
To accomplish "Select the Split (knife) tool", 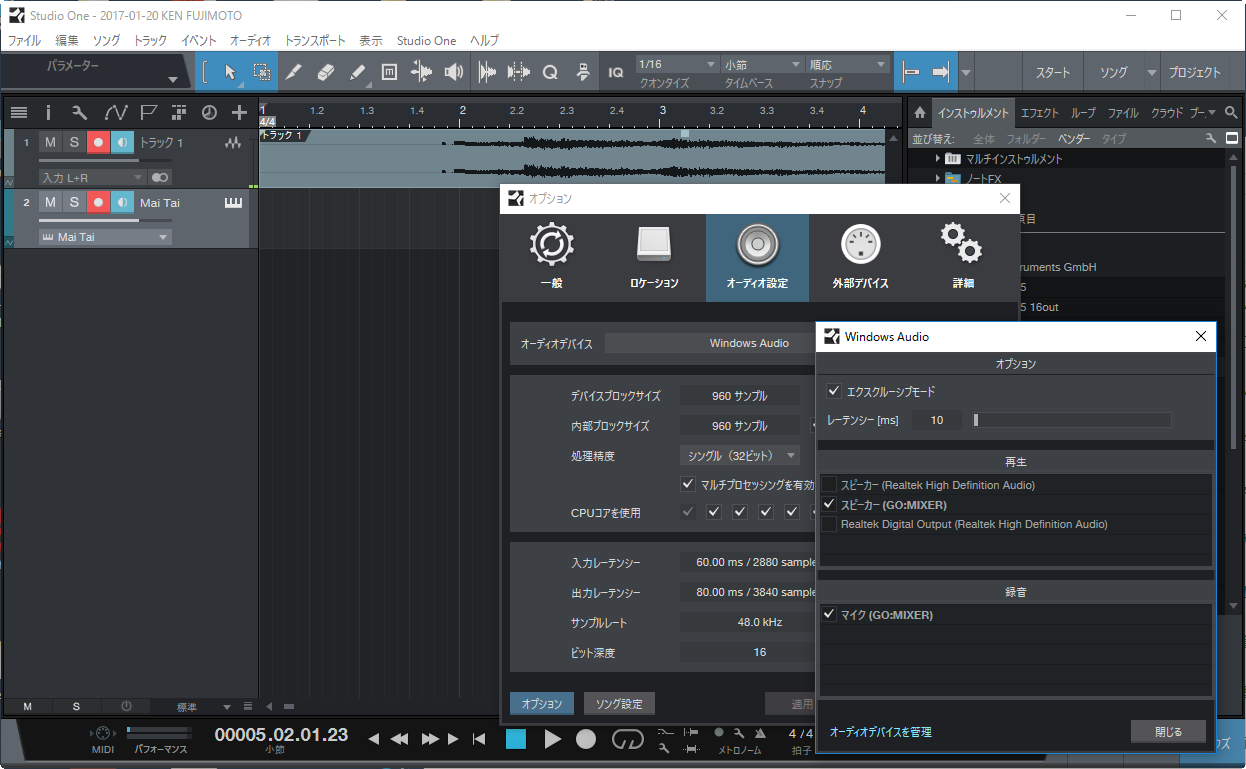I will [x=293, y=72].
